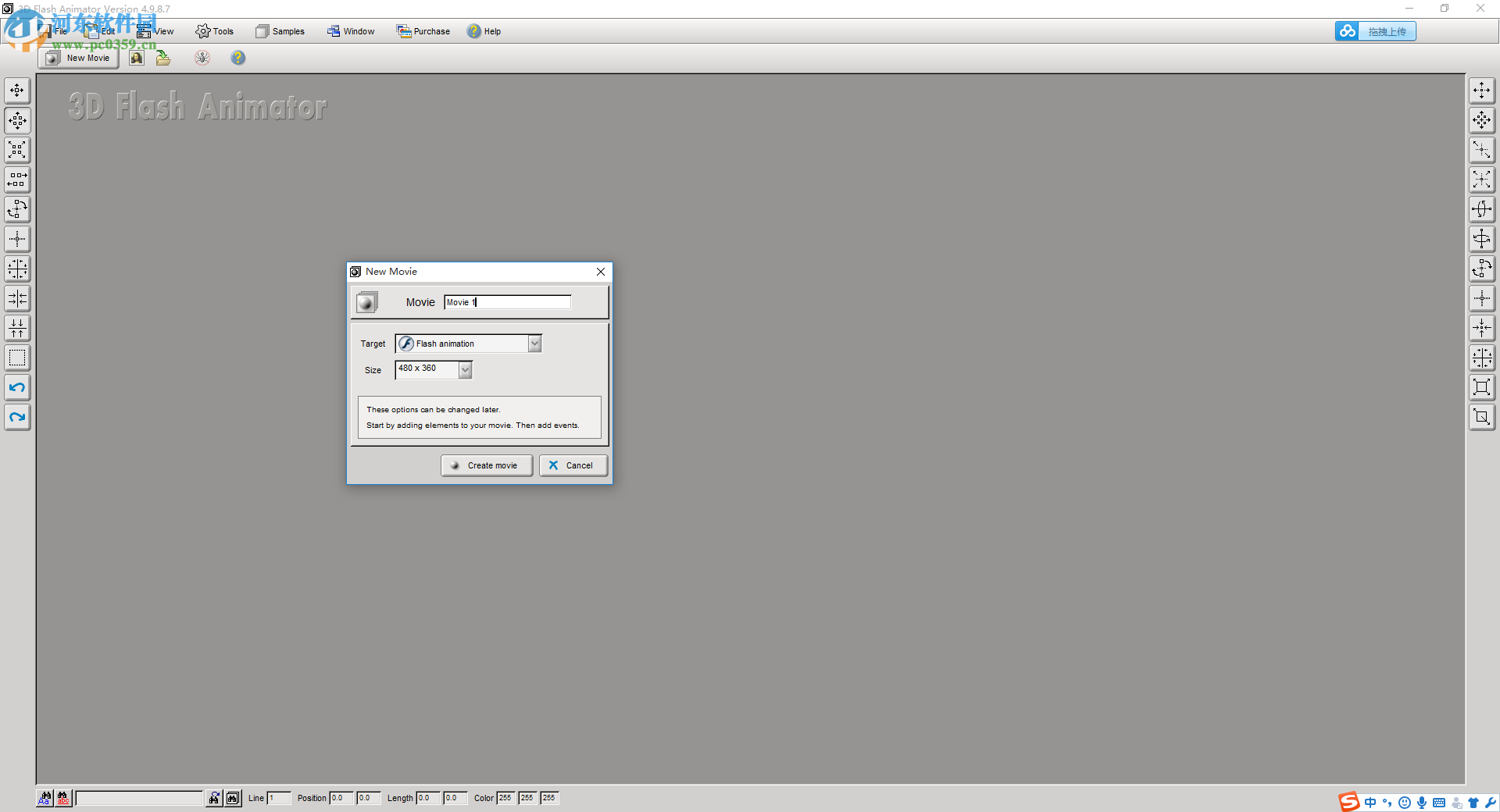
Task: Open the Edit menu
Action: pyautogui.click(x=100, y=31)
